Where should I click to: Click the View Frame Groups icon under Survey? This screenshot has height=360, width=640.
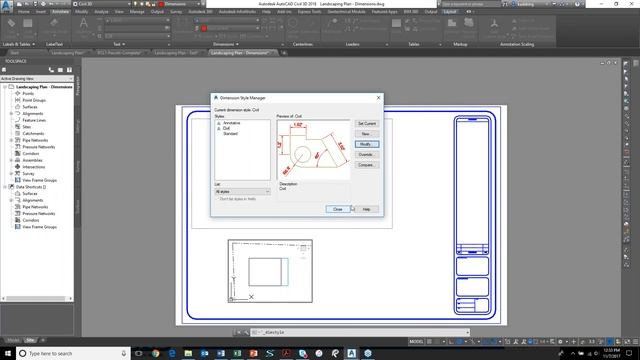pos(18,180)
